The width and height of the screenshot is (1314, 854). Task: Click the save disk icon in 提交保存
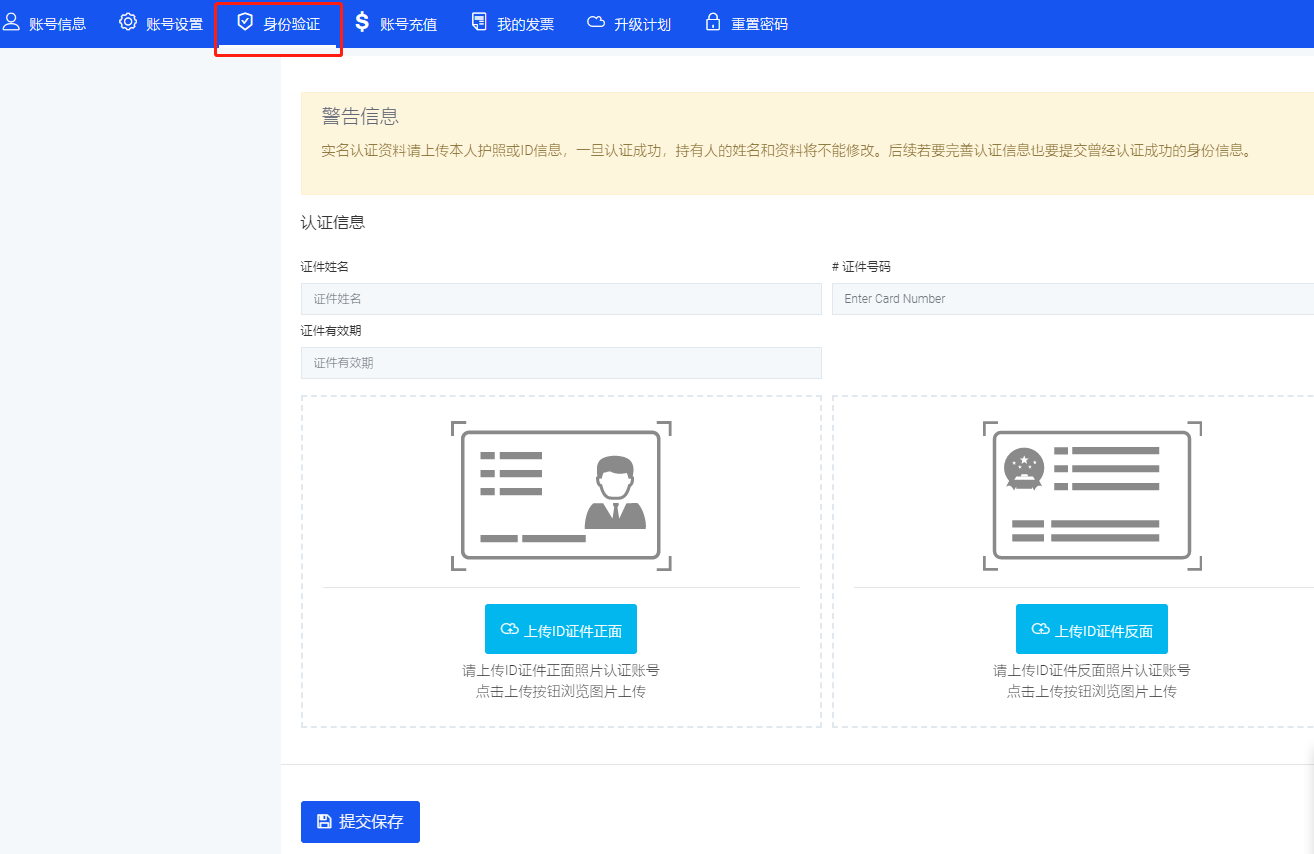(324, 821)
